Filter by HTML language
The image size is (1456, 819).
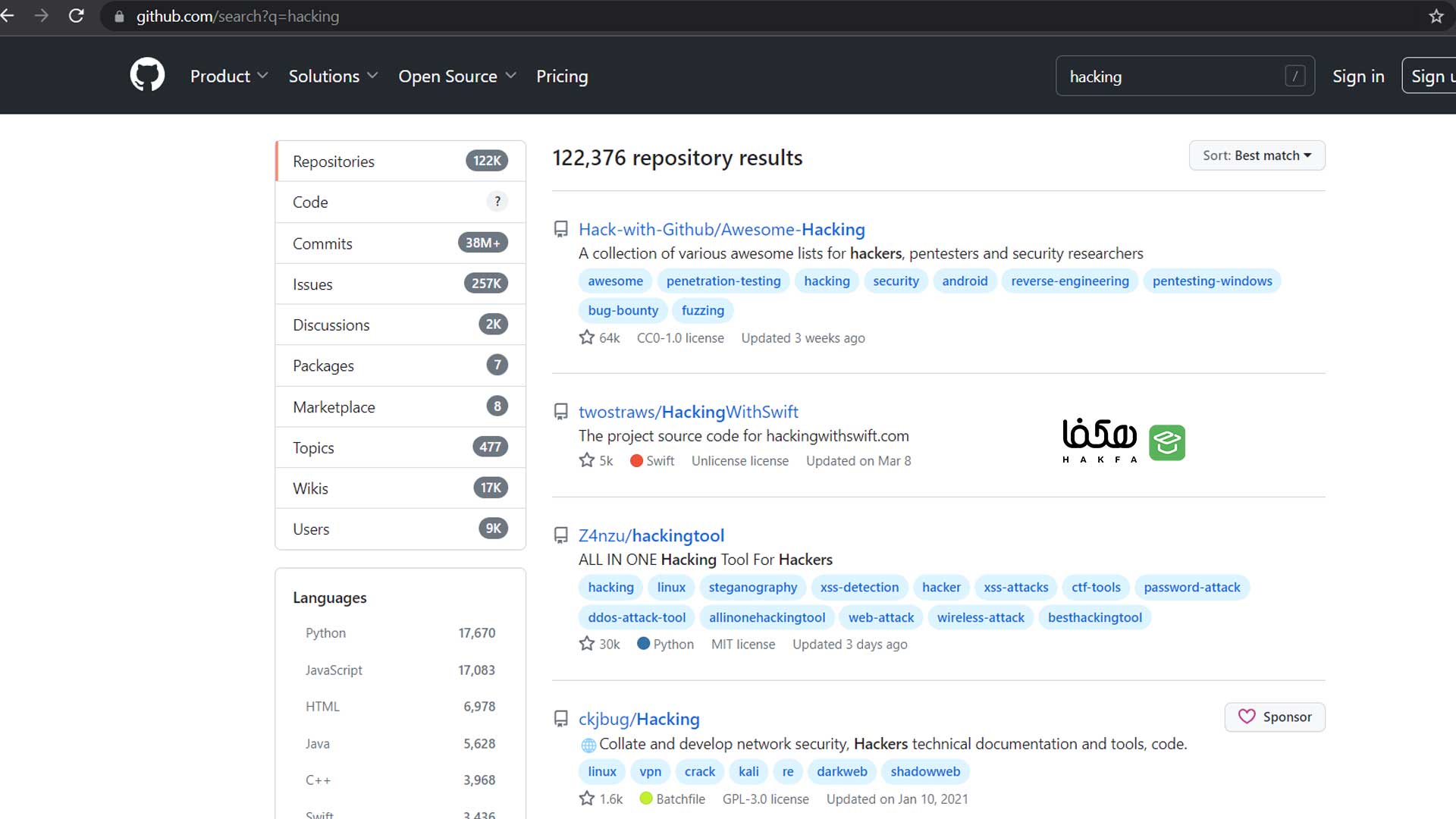coord(400,707)
